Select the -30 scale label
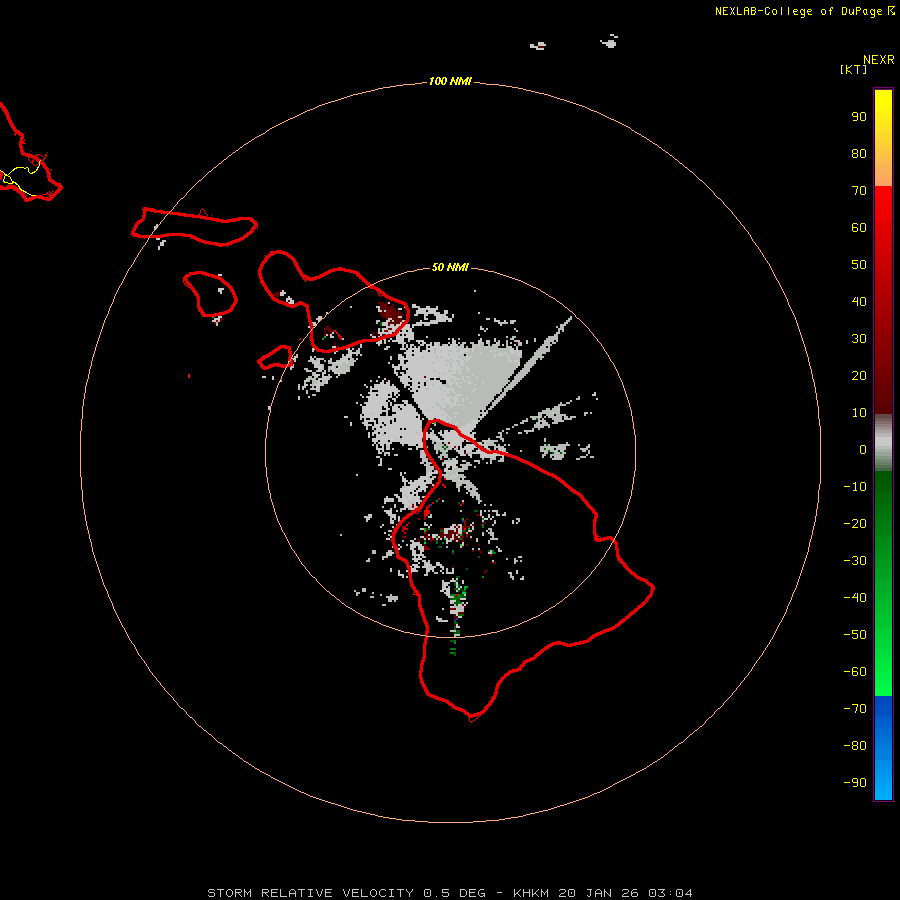This screenshot has width=900, height=900. coord(855,561)
